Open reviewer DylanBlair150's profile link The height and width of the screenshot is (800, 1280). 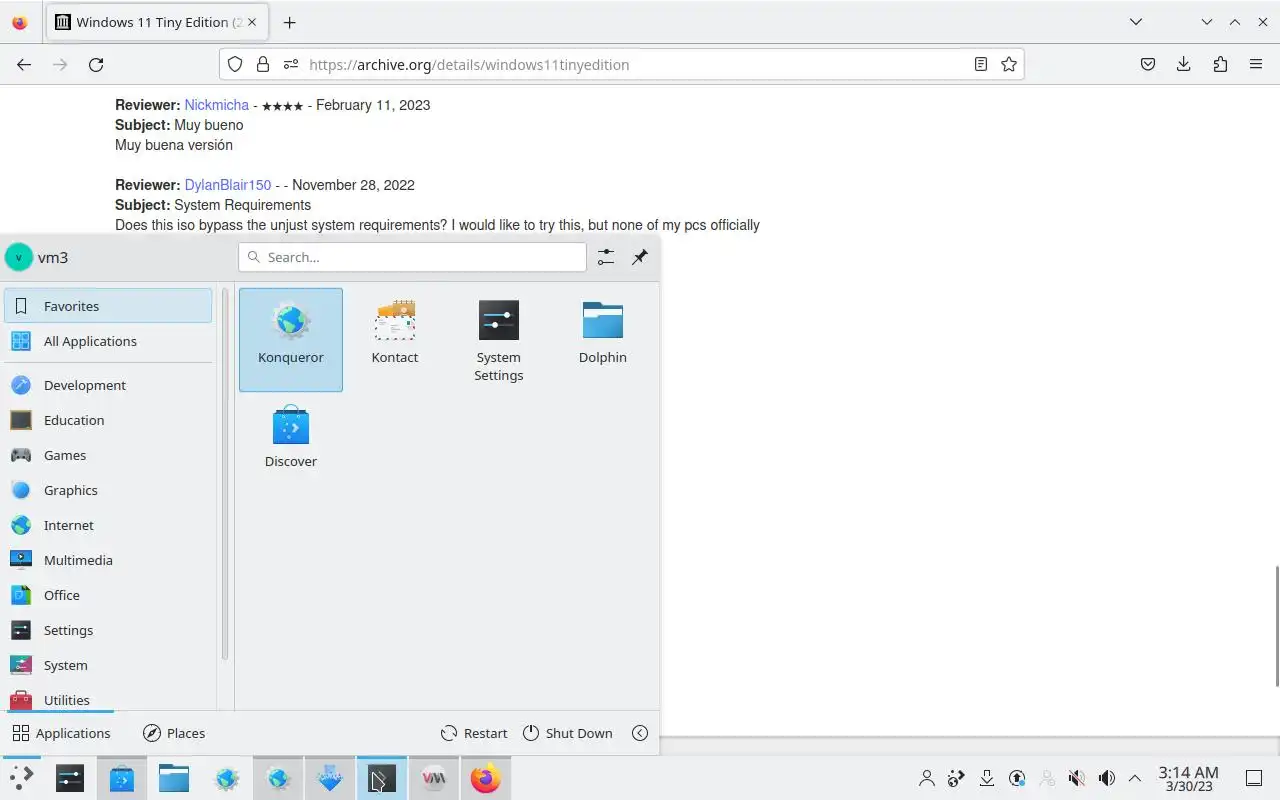click(x=228, y=185)
